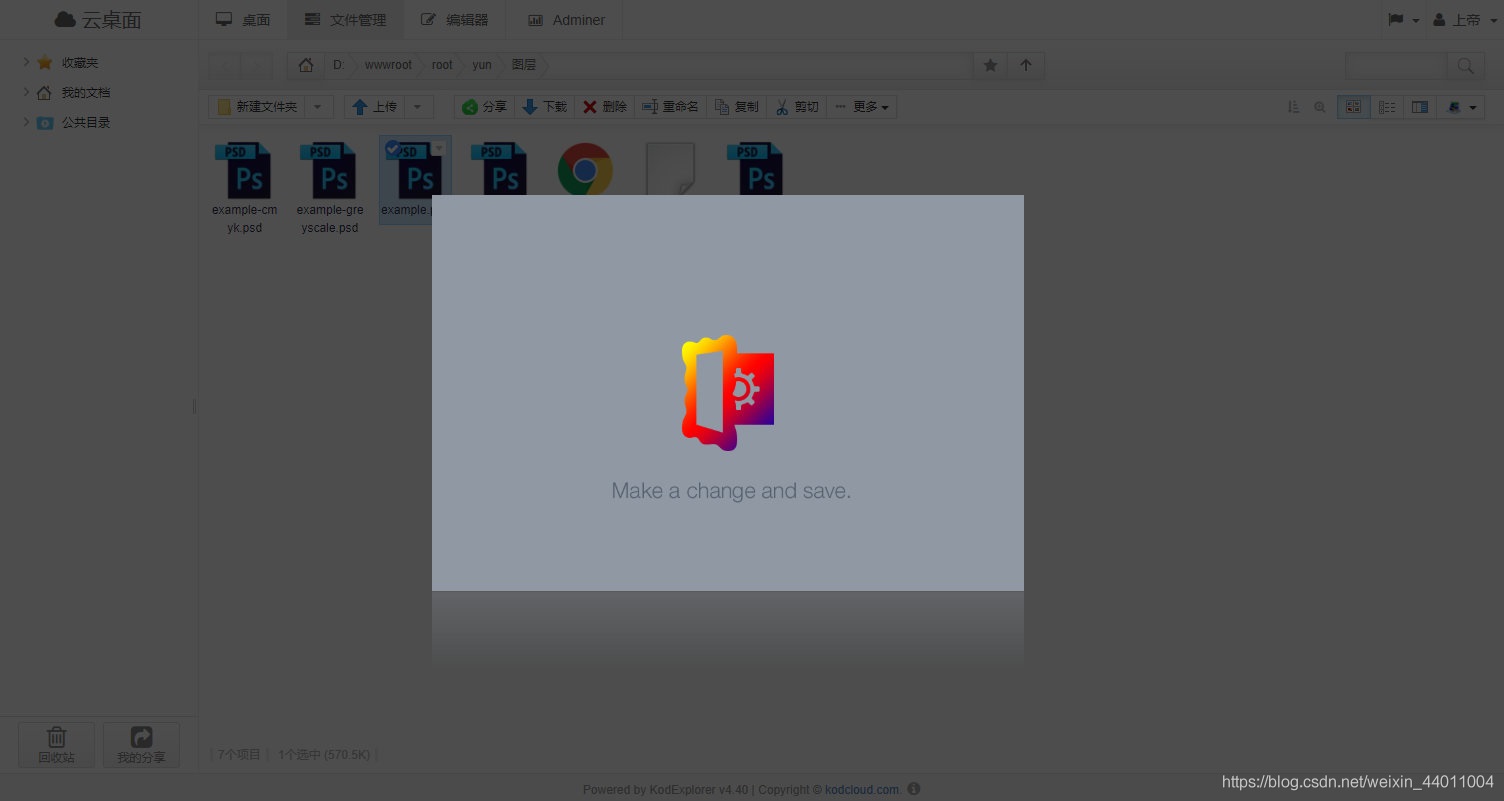Click the search magnifier icon

coord(1465,66)
